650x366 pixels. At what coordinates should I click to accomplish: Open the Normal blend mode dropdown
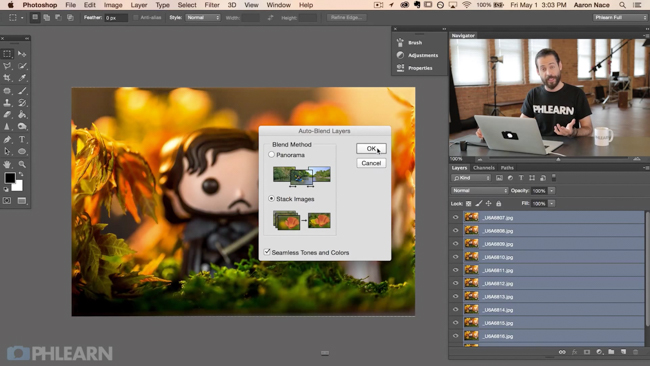click(x=479, y=191)
